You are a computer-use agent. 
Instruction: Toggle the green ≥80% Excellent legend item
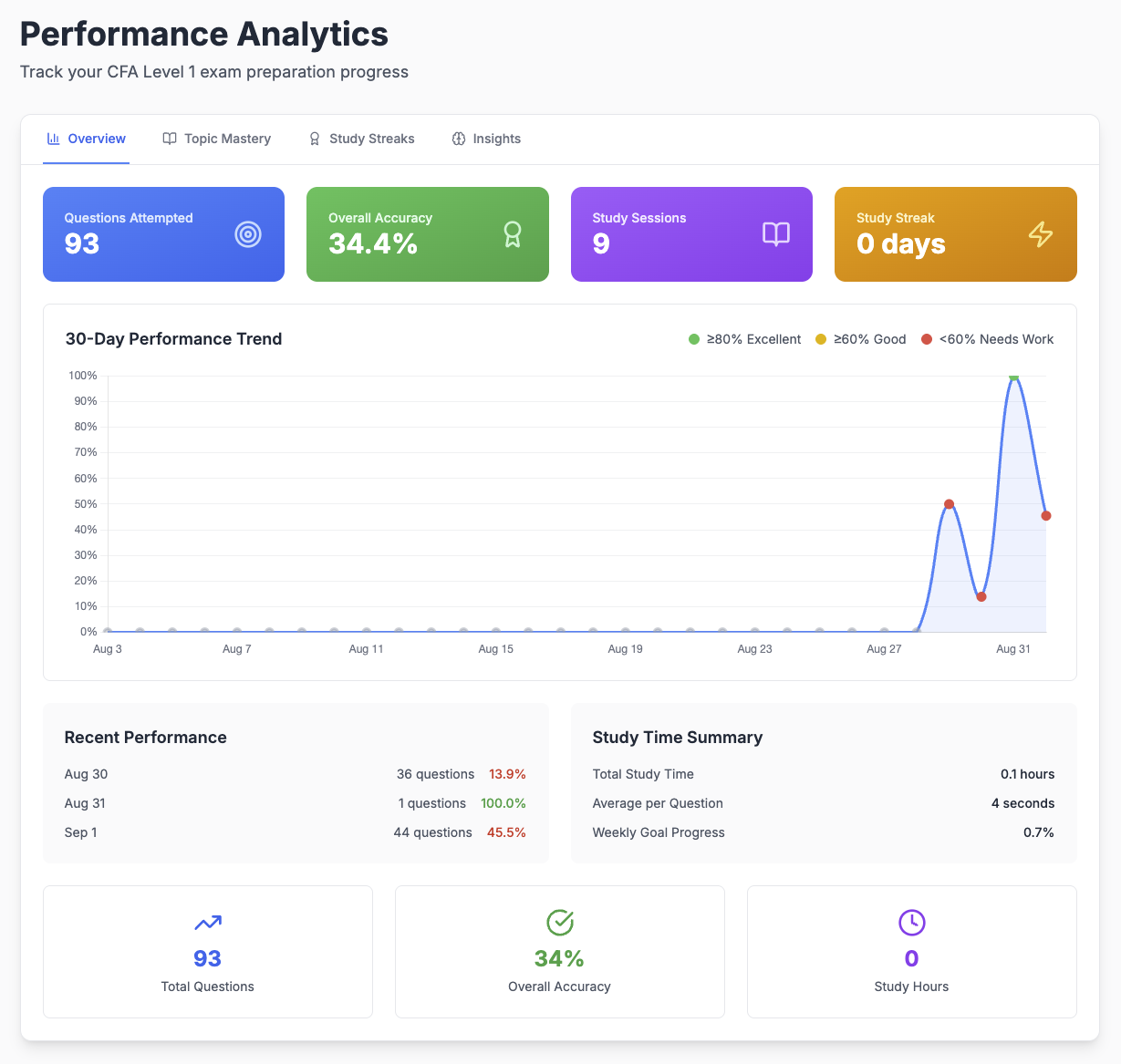[744, 338]
